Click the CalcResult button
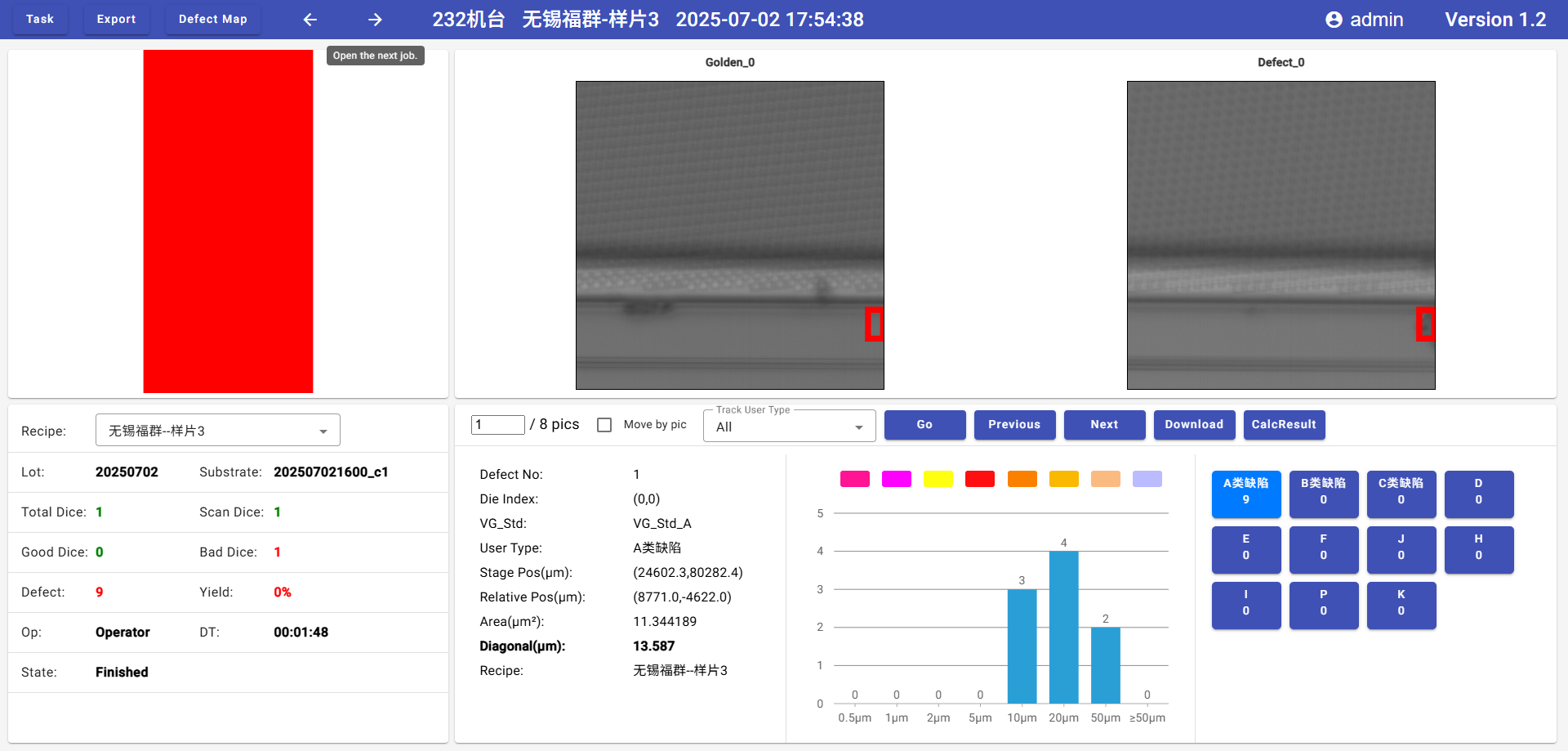Viewport: 1568px width, 751px height. [1284, 425]
